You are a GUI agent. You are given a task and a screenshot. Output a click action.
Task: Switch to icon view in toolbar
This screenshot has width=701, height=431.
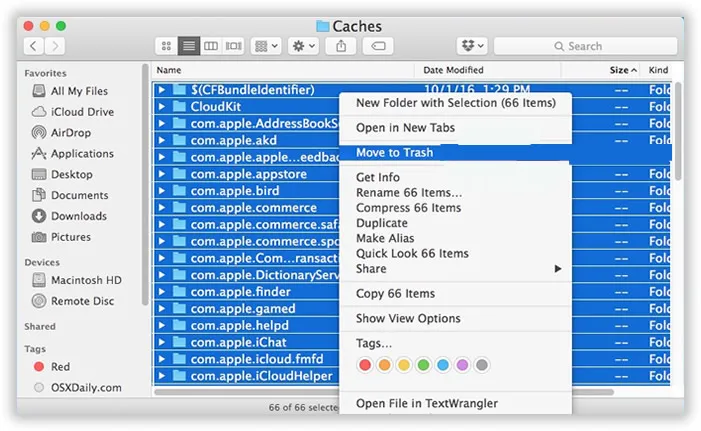[166, 46]
